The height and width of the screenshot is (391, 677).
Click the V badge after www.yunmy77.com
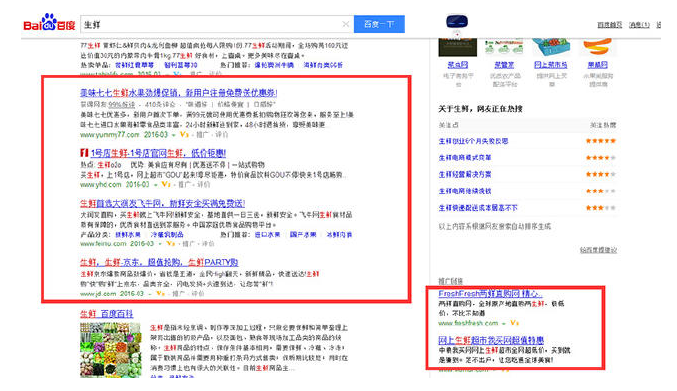(184, 135)
